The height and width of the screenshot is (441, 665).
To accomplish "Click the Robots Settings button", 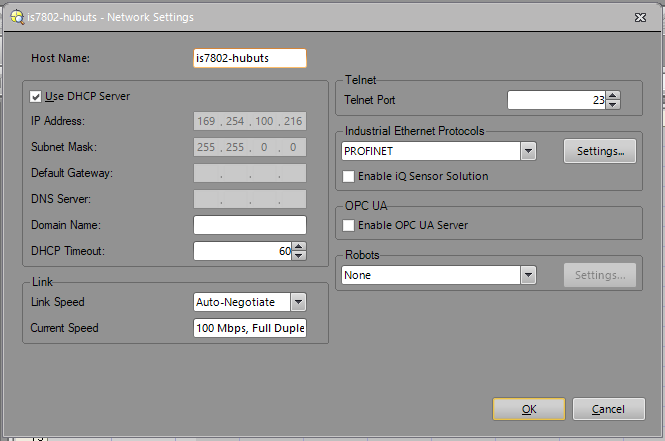I will [x=600, y=275].
